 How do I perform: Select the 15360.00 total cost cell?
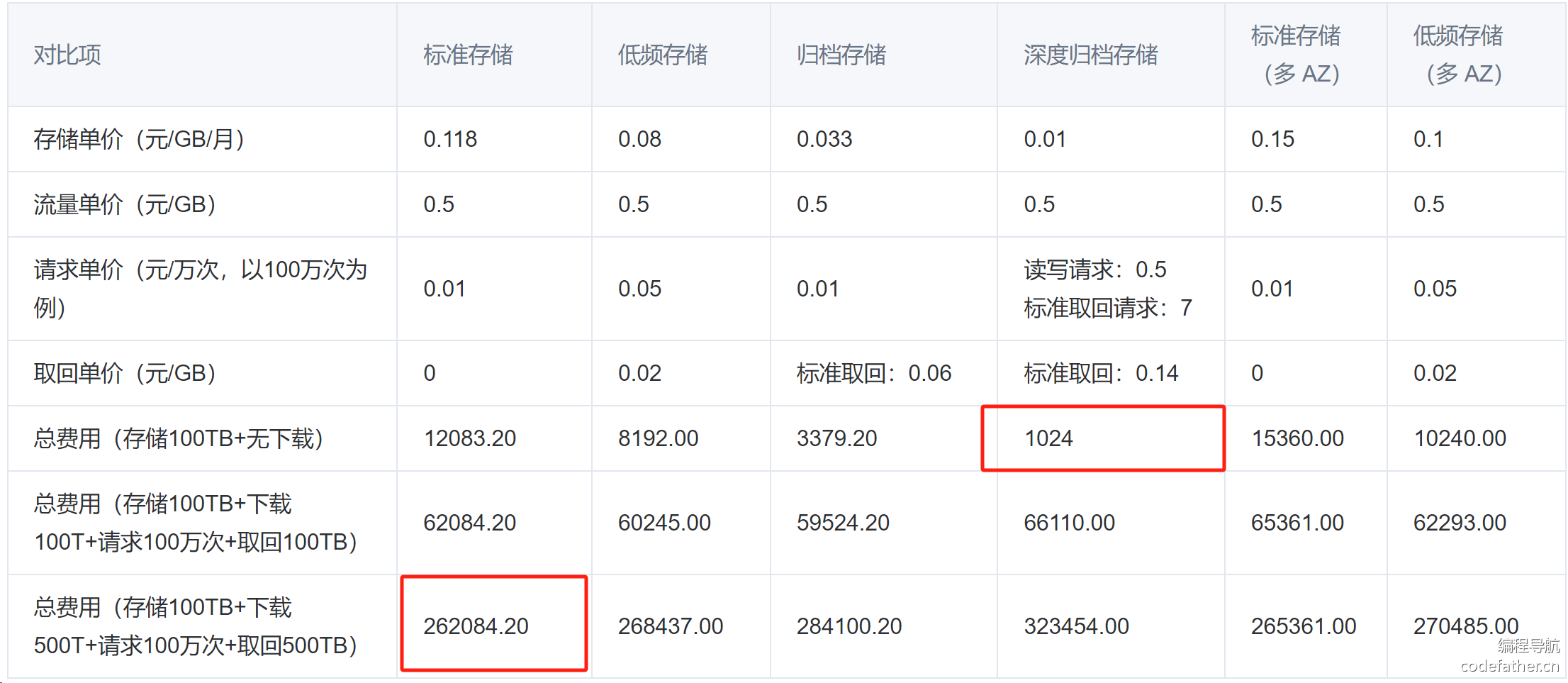(x=1297, y=438)
